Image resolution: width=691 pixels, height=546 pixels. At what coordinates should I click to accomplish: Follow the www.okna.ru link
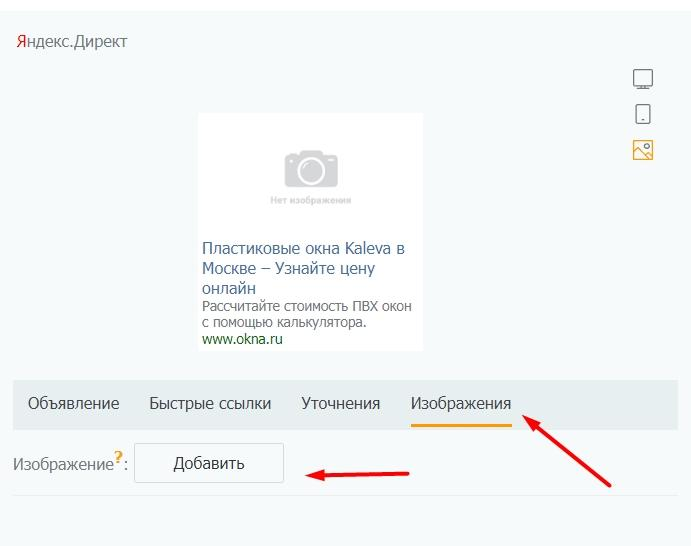[242, 339]
